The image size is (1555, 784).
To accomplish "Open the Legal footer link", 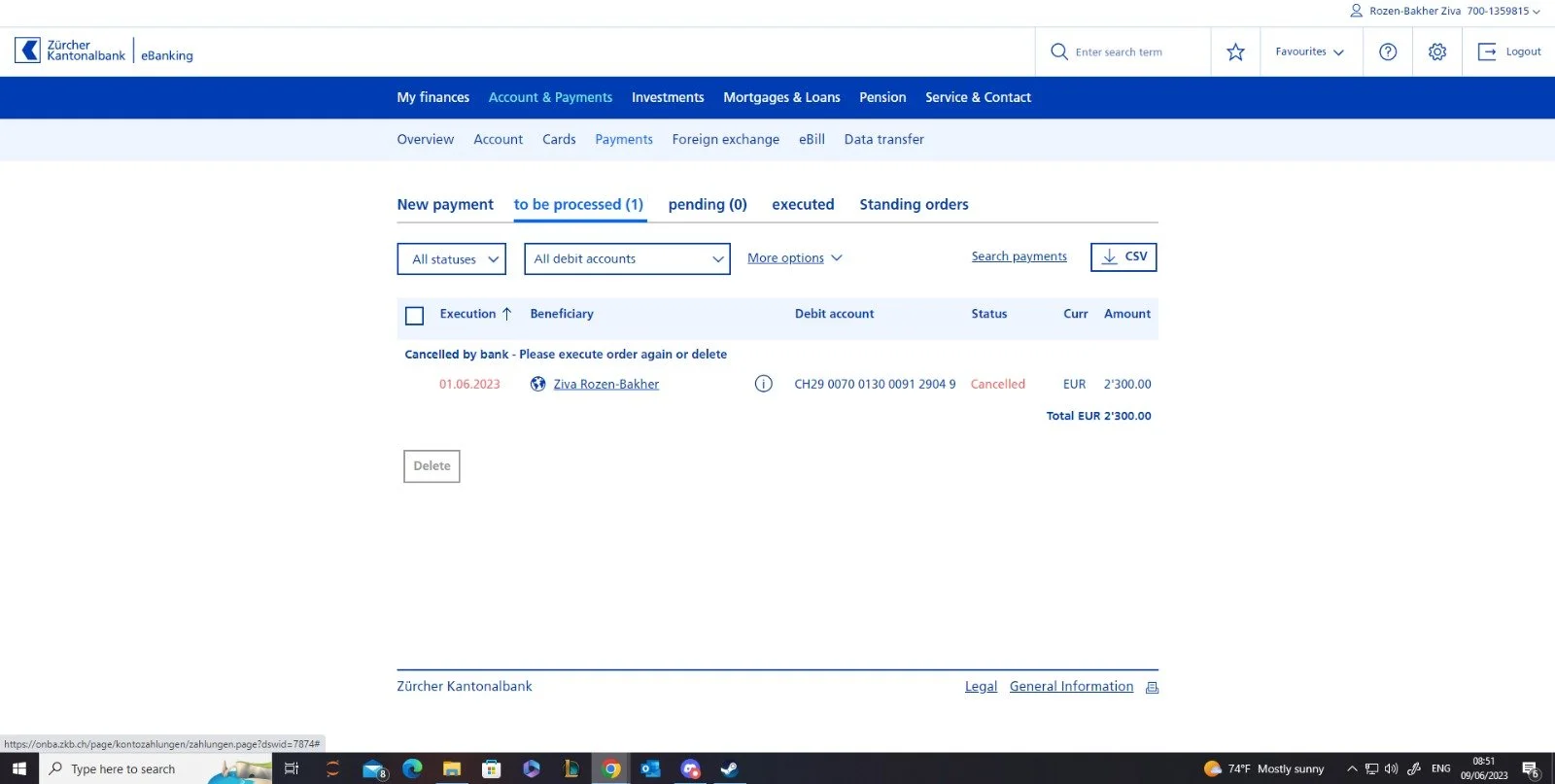I will pos(981,686).
